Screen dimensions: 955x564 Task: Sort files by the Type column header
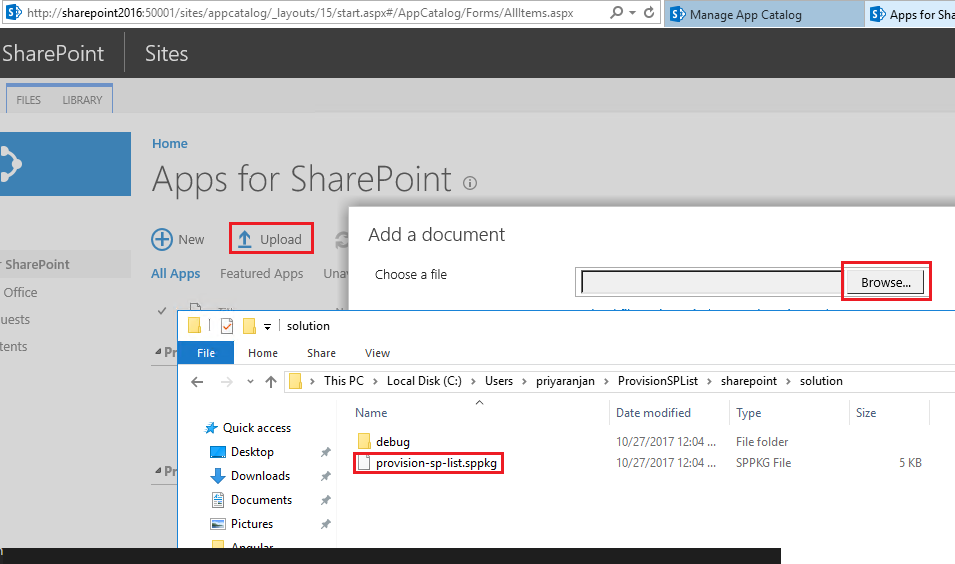[x=749, y=412]
